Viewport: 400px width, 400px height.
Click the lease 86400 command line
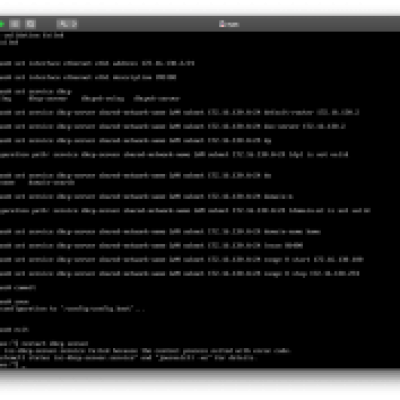[151, 246]
